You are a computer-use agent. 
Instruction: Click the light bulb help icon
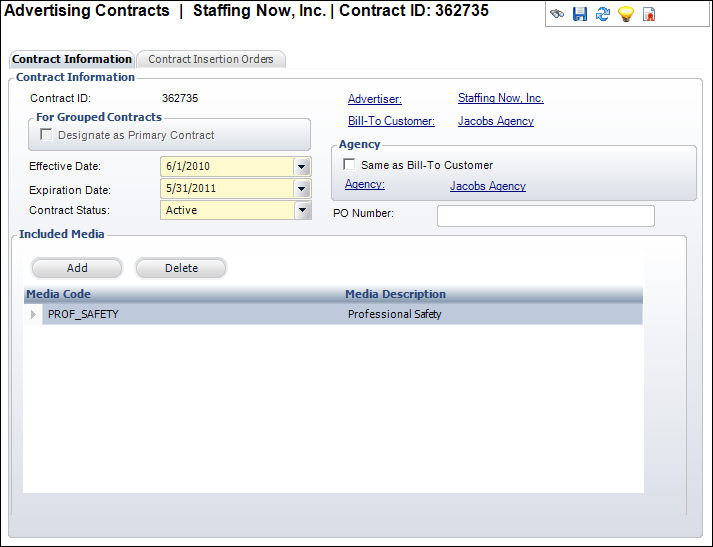pyautogui.click(x=626, y=15)
